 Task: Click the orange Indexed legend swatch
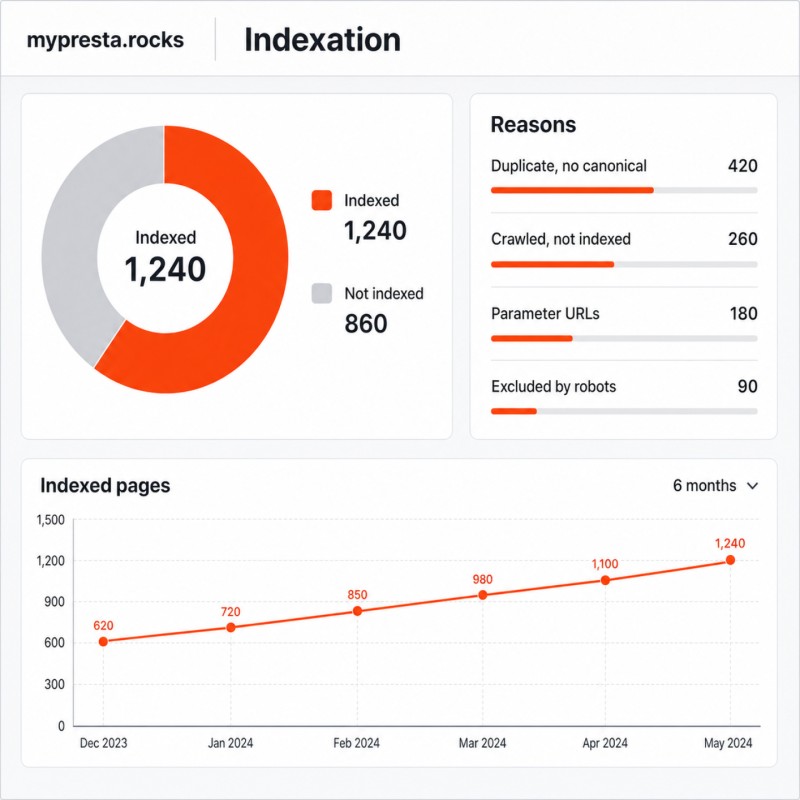click(321, 200)
